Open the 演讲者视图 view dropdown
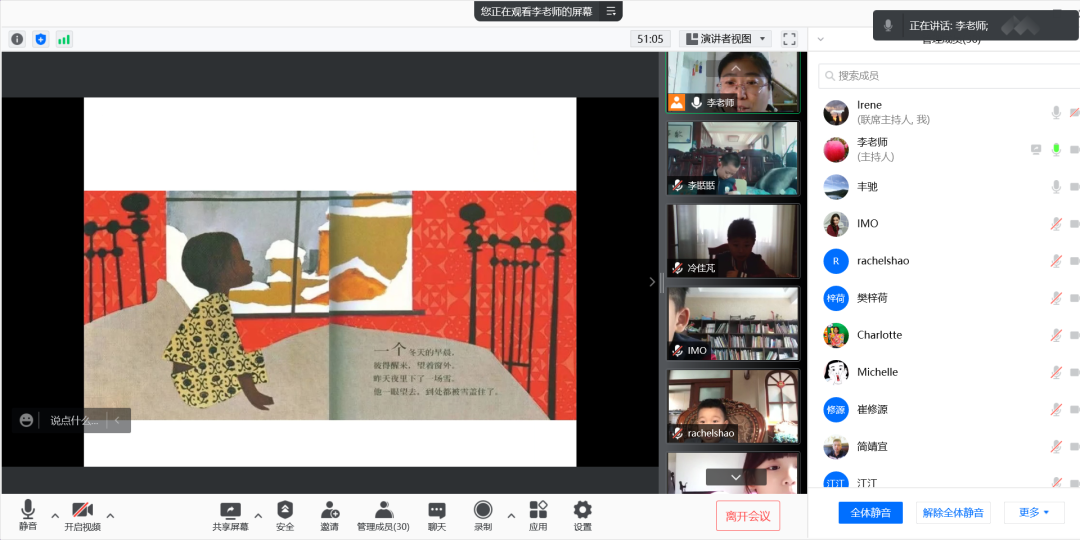1080x540 pixels. point(725,39)
